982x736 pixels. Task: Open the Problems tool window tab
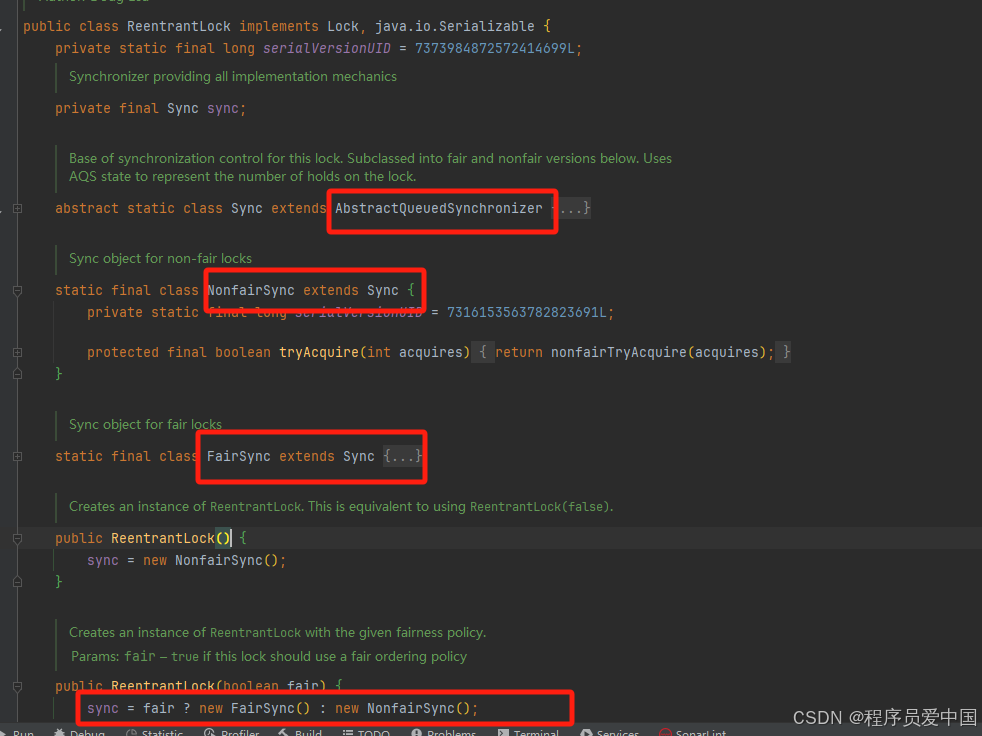point(443,732)
